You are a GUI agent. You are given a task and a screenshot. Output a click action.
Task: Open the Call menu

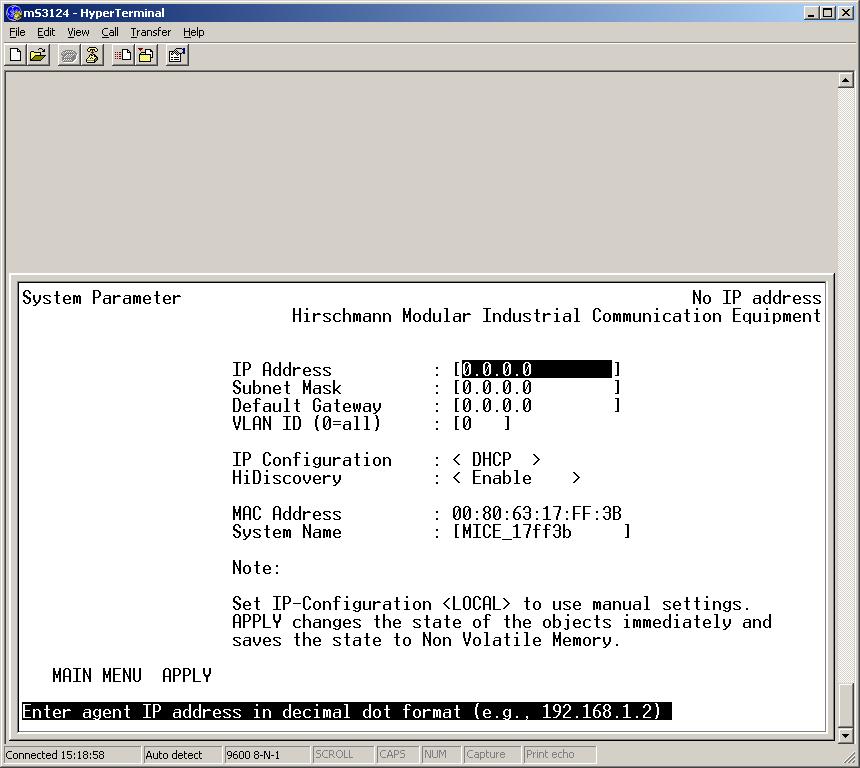coord(110,32)
